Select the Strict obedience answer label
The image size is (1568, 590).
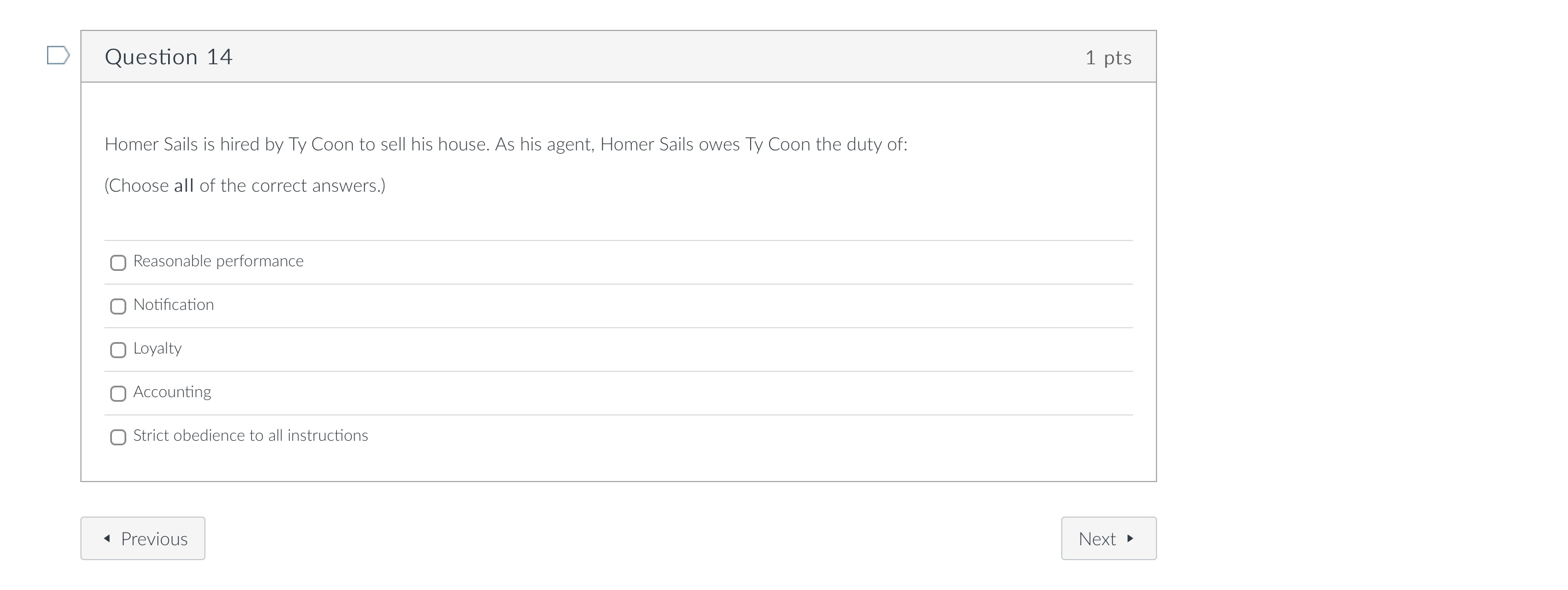(x=251, y=436)
